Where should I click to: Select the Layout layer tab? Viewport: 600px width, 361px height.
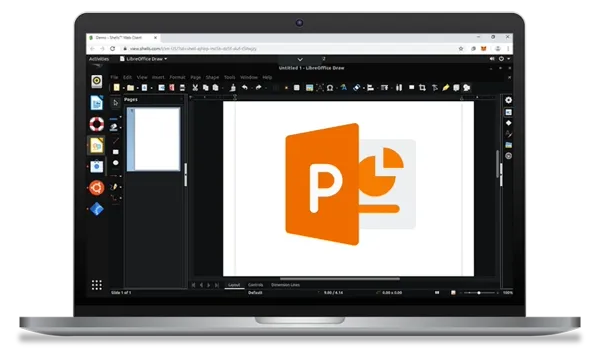coord(234,285)
